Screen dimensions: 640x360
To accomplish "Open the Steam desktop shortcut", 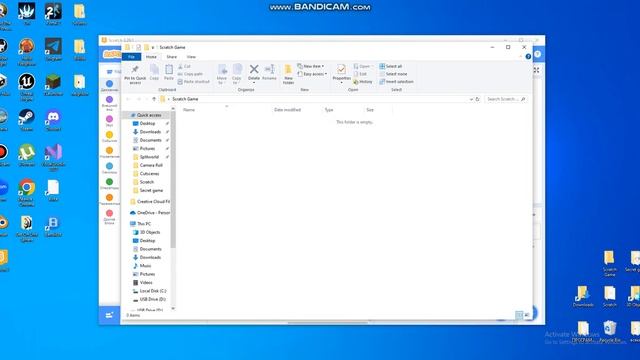I will [x=27, y=120].
